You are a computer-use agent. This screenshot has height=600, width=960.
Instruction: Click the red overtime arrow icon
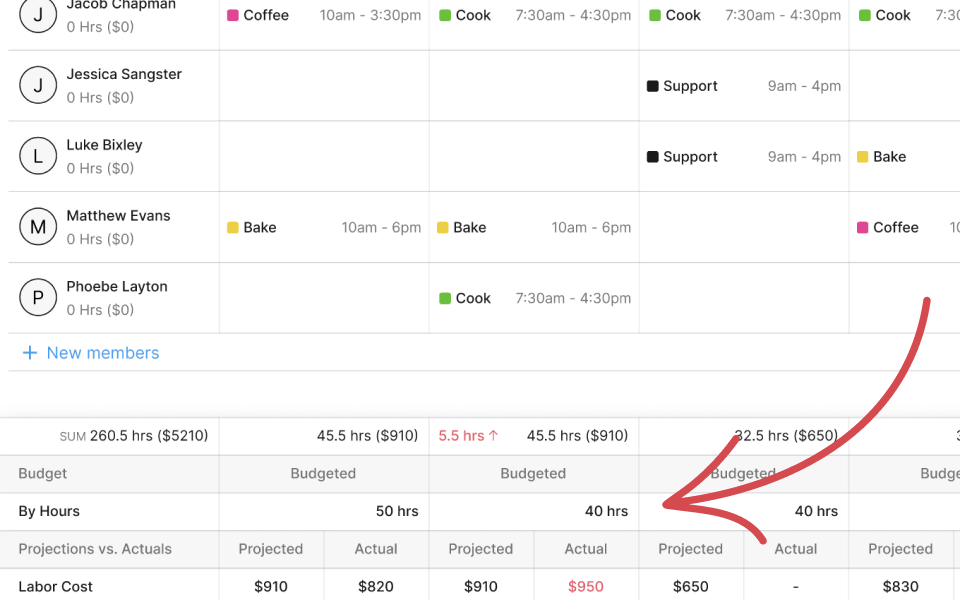point(493,436)
